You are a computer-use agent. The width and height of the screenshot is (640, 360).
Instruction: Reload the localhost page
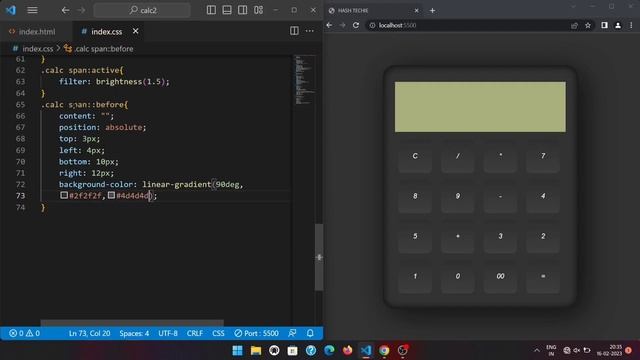point(356,25)
